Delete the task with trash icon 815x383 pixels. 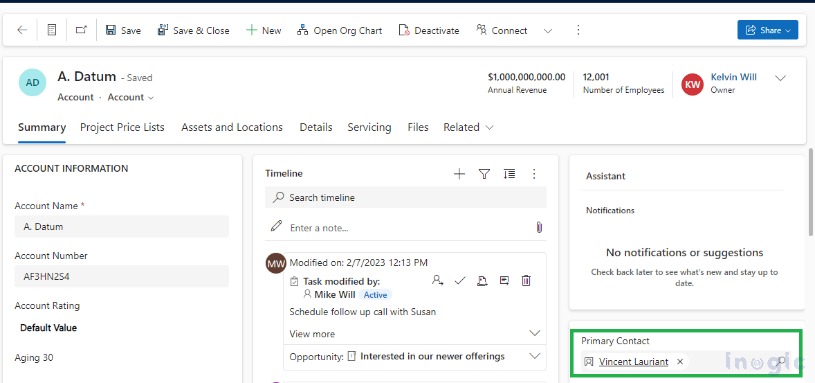(x=526, y=281)
